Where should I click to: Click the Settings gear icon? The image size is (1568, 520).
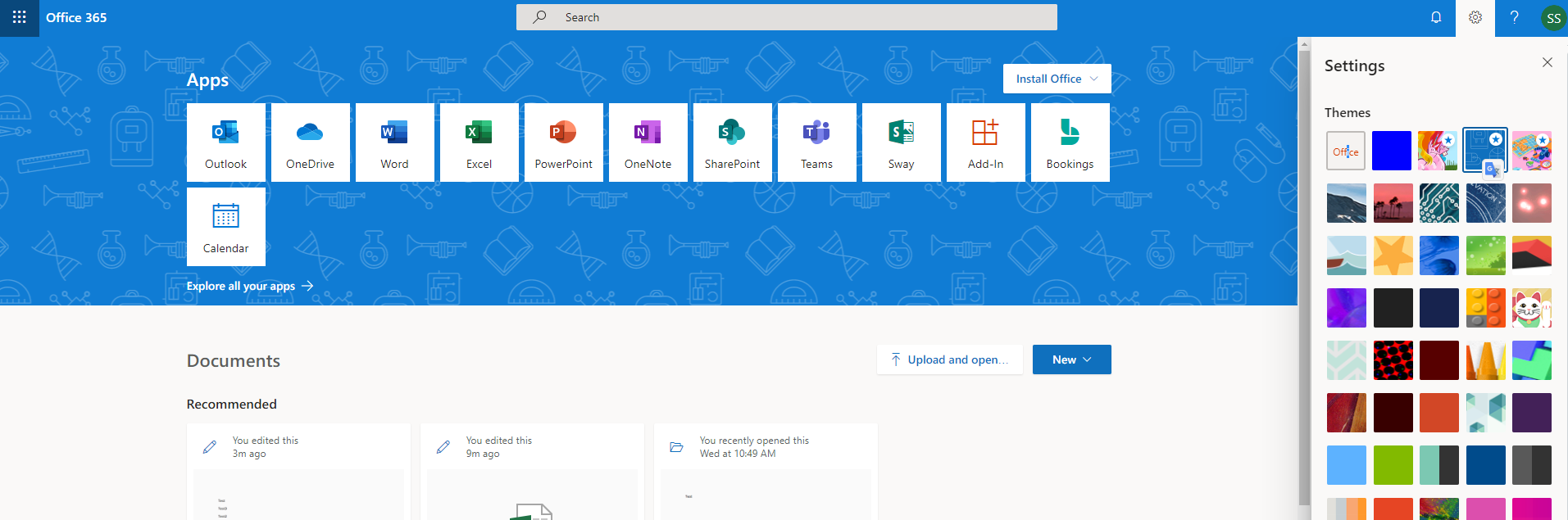point(1475,17)
